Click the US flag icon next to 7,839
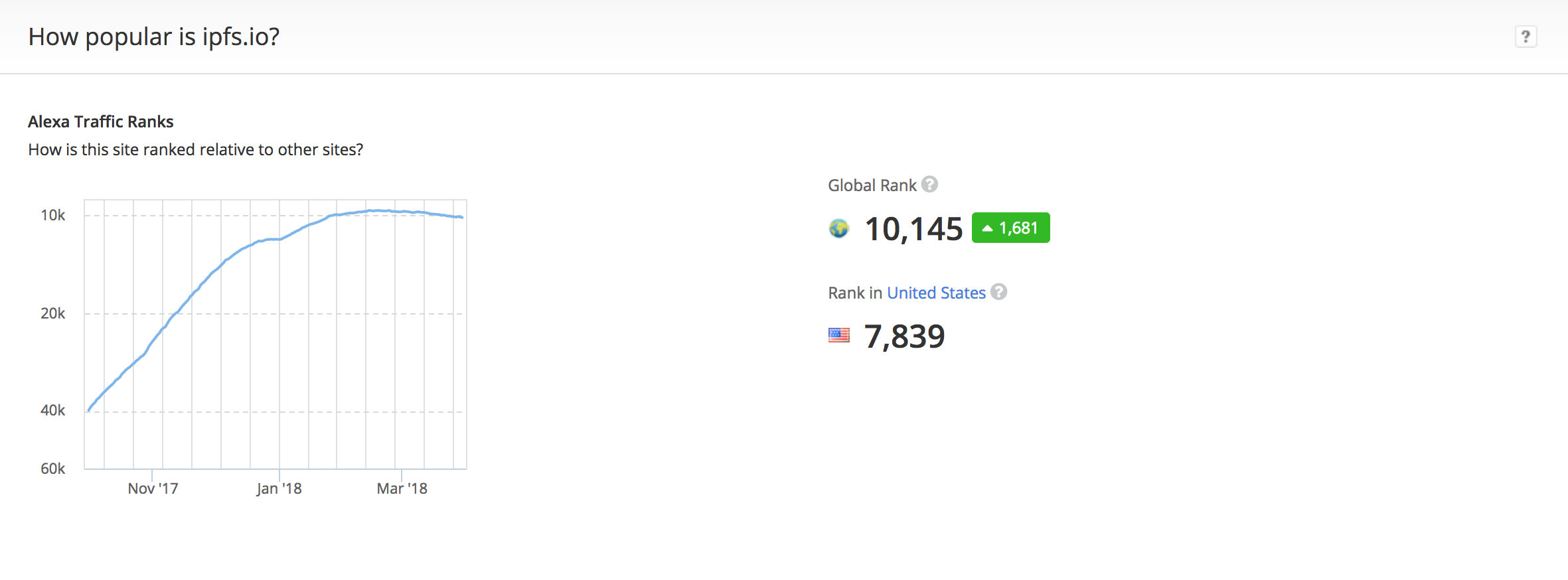 pos(839,335)
